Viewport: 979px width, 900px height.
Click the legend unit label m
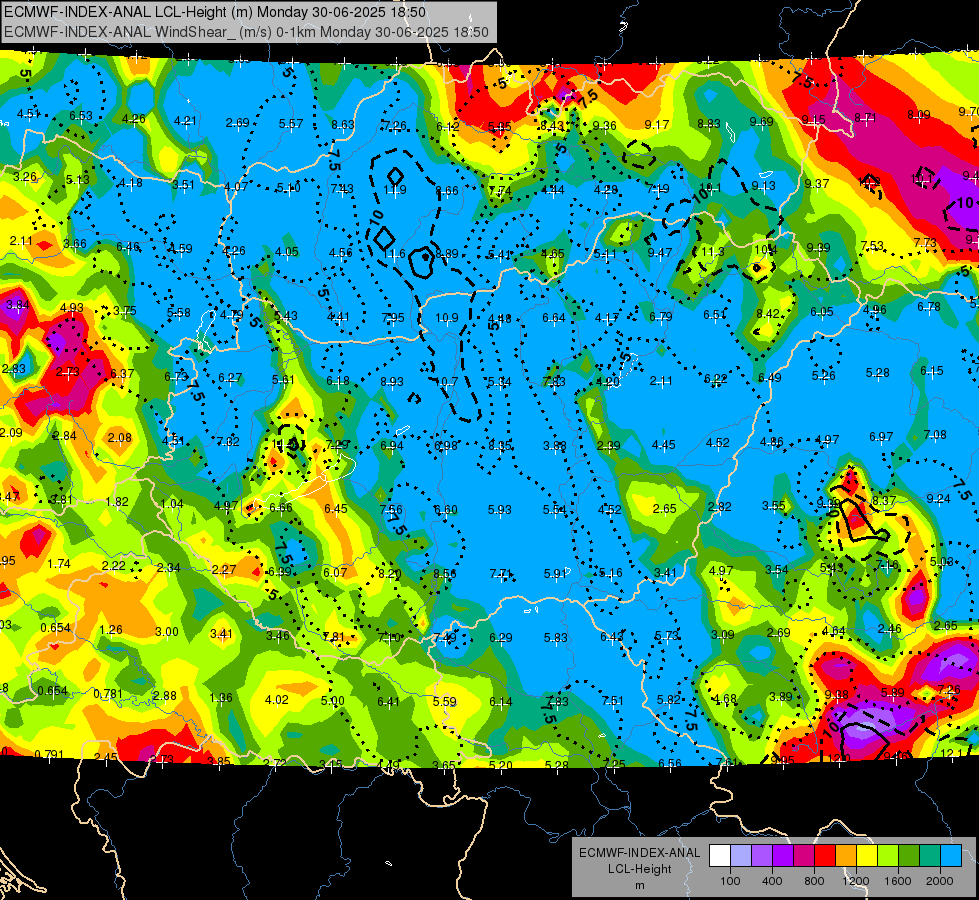pos(639,886)
